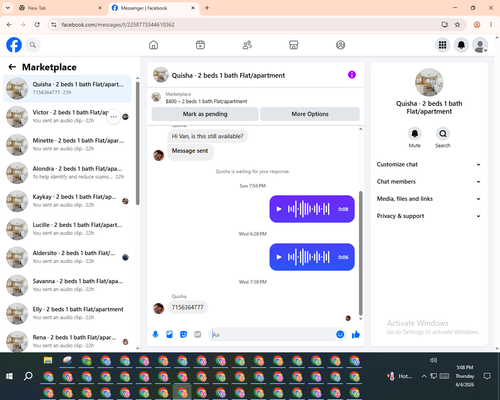This screenshot has width=500, height=400.
Task: Send a thumbs-up like
Action: coord(356,334)
